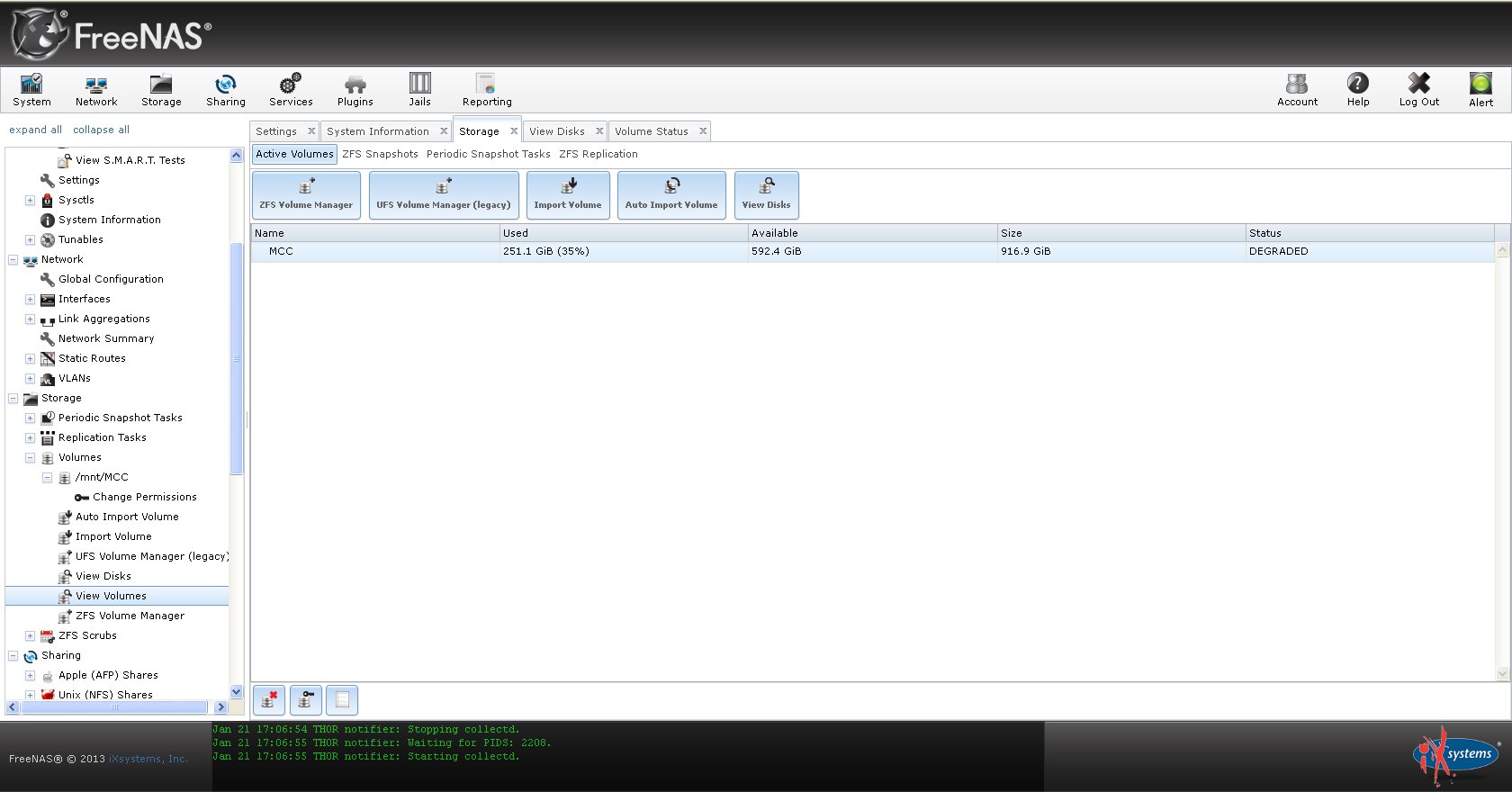Open the System toolbar icon
Image resolution: width=1512 pixels, height=792 pixels.
[31, 90]
